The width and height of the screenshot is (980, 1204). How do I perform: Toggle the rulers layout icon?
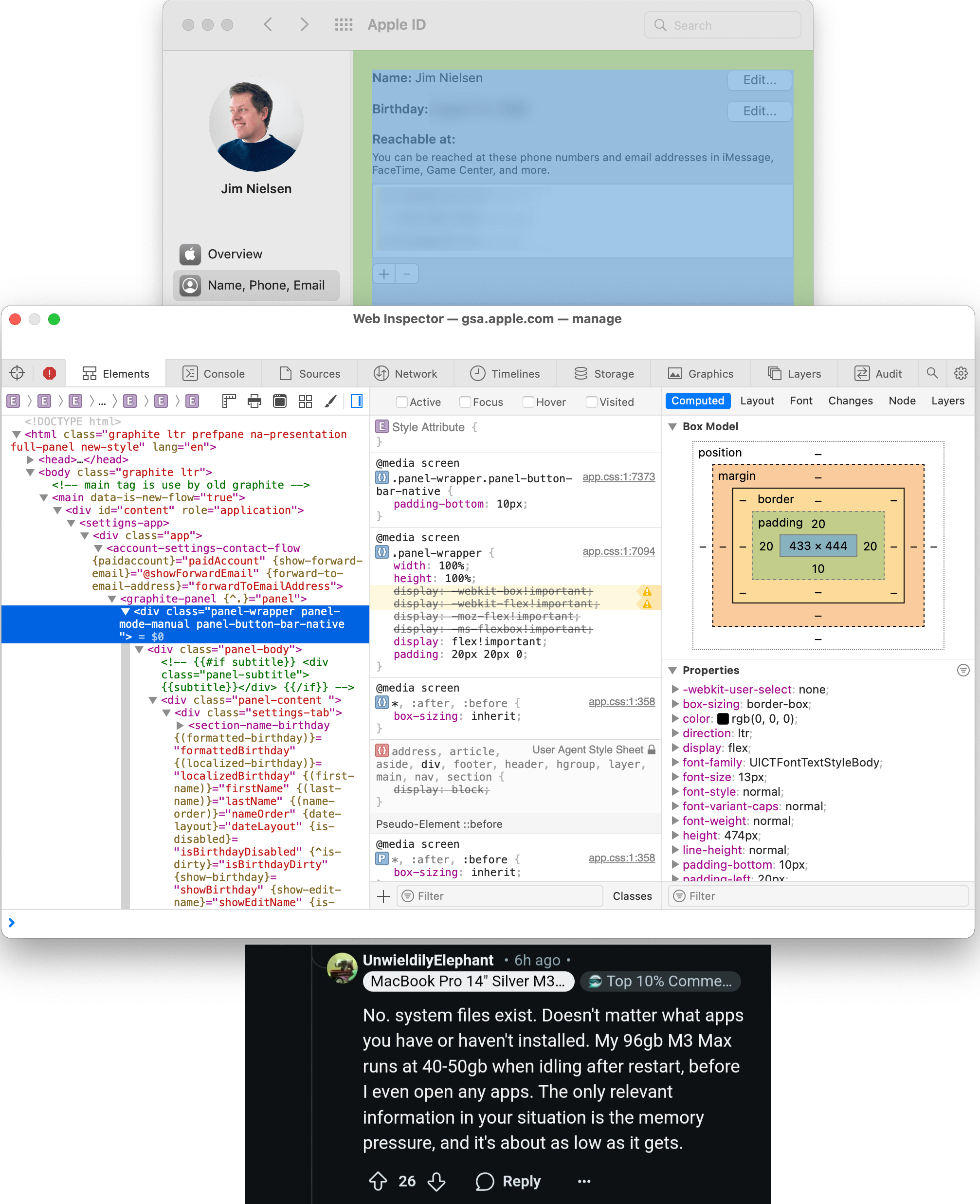coord(229,401)
